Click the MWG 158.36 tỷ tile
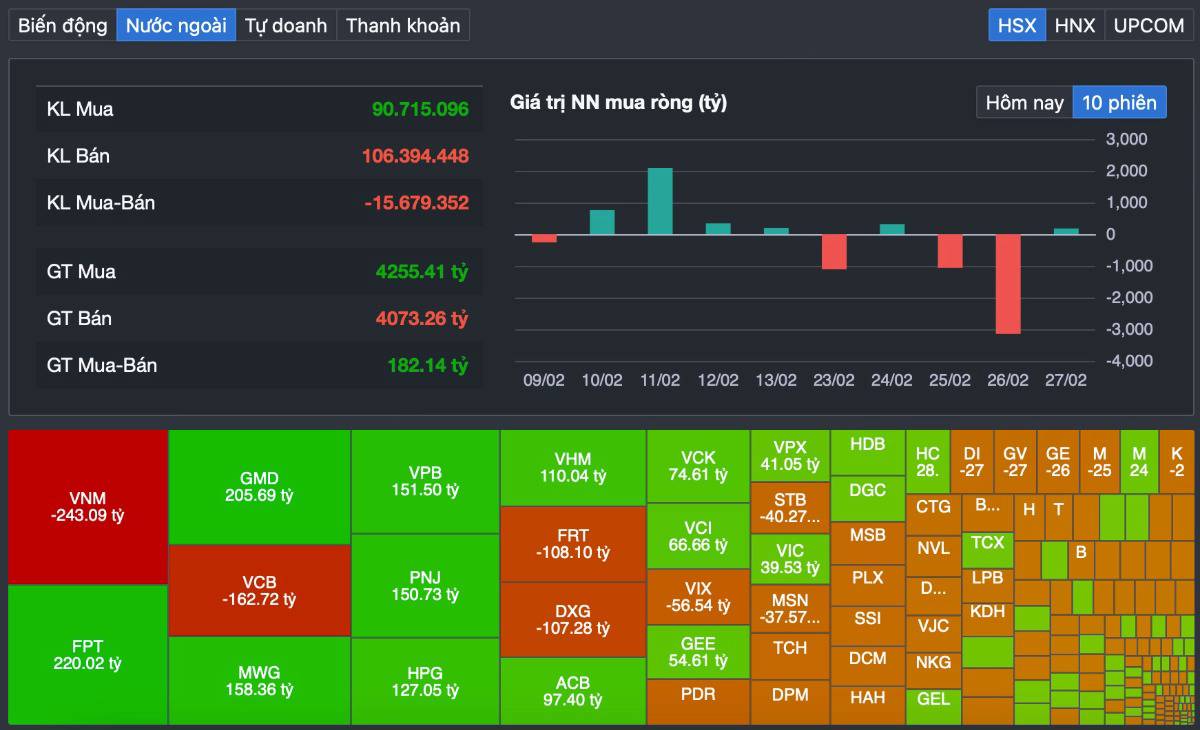The height and width of the screenshot is (730, 1200). point(259,681)
